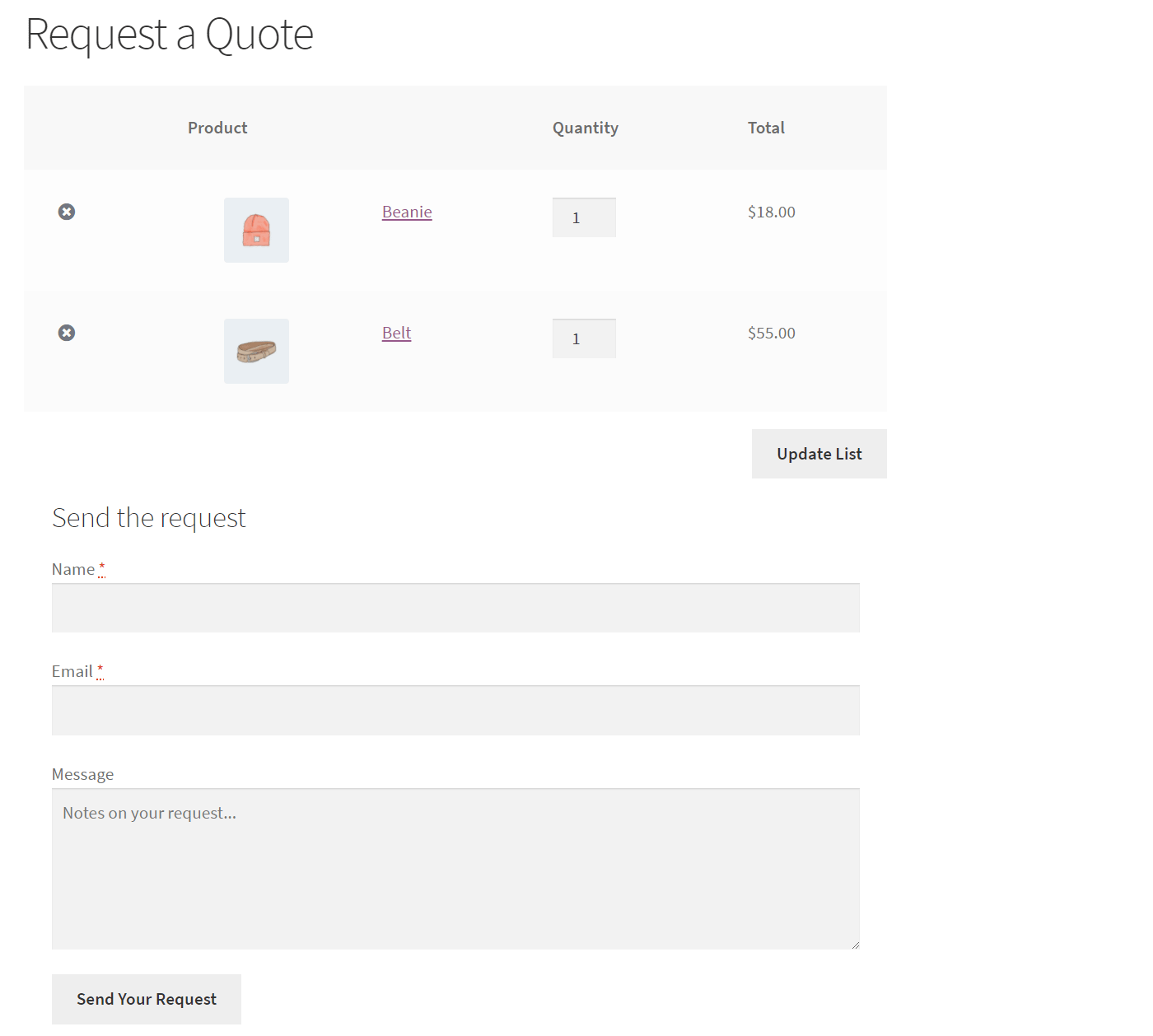Open the Belt product page
Screen dimensions: 1153x1036
point(396,333)
